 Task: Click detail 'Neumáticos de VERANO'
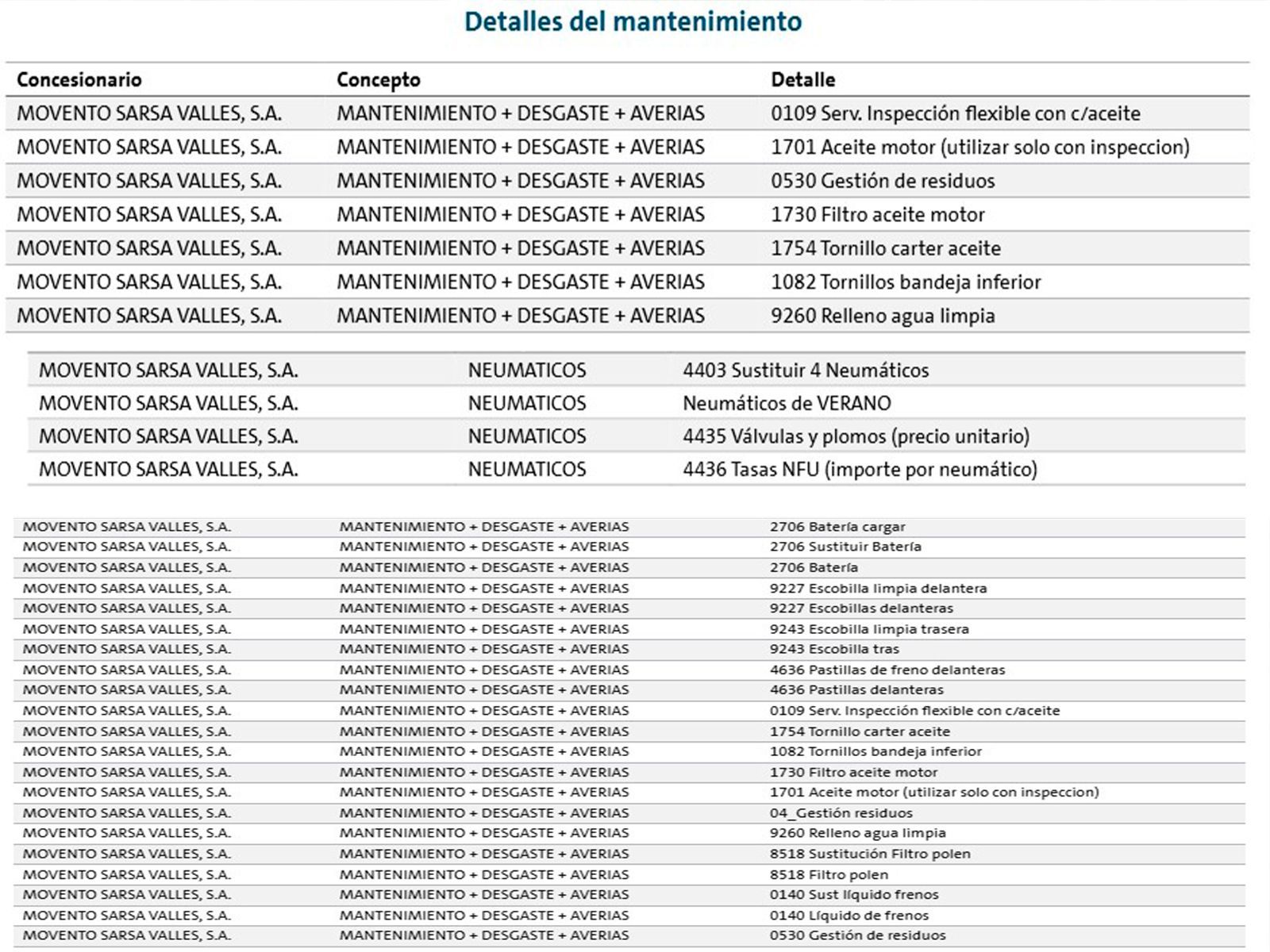tap(787, 403)
